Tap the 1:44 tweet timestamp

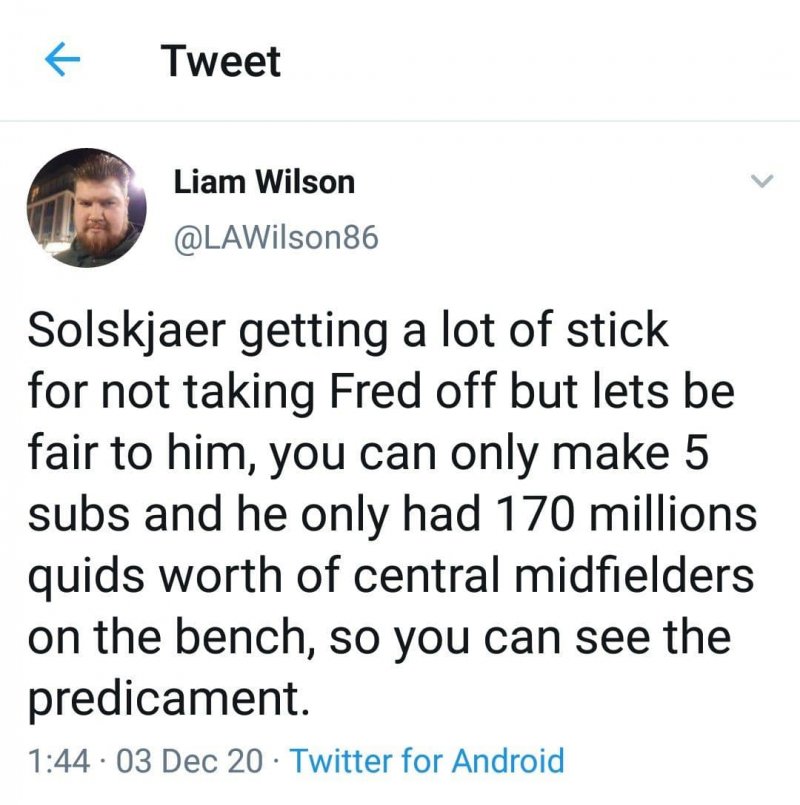pos(62,761)
